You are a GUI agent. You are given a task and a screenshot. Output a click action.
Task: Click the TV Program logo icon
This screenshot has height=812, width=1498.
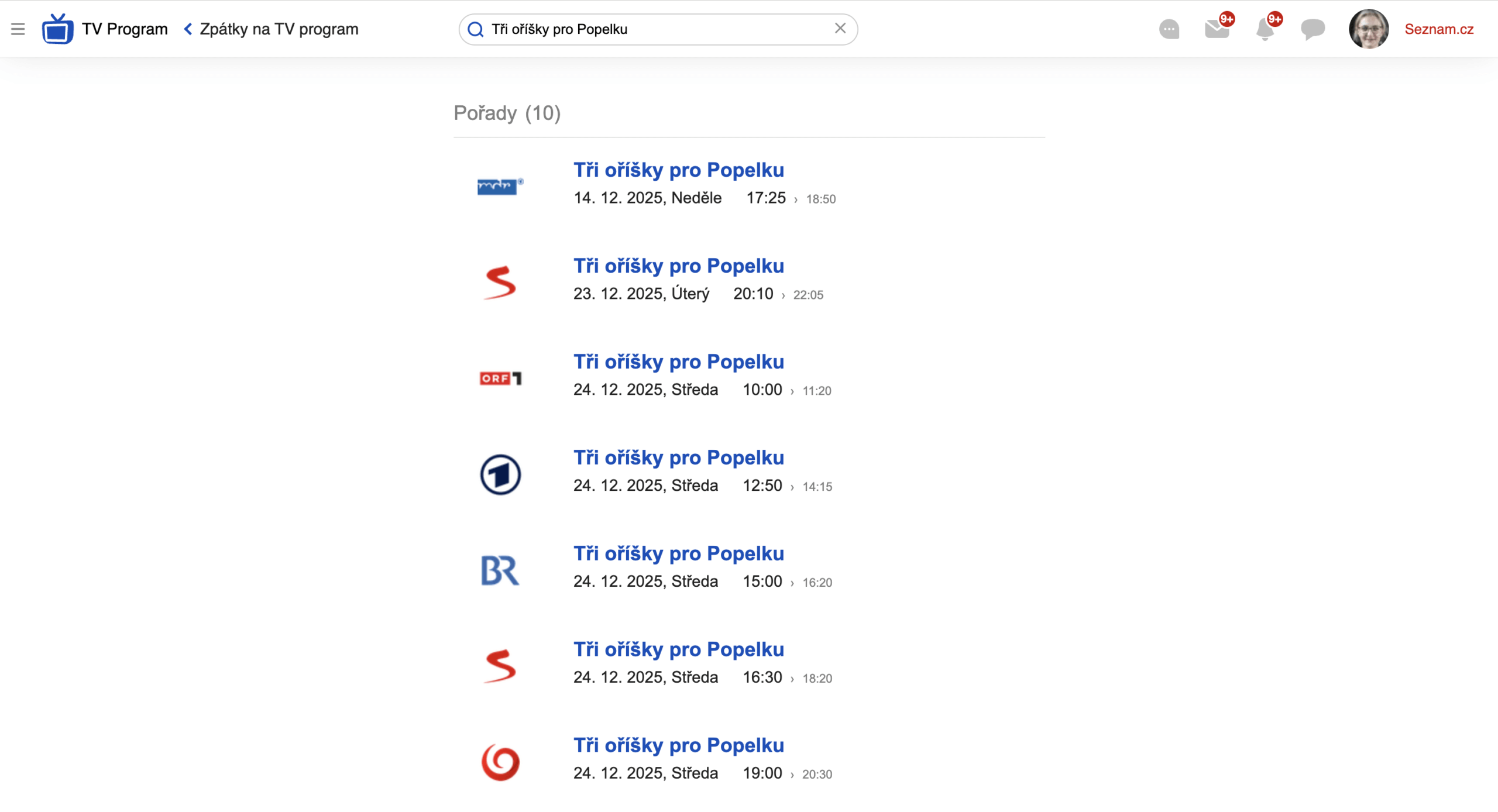(57, 29)
